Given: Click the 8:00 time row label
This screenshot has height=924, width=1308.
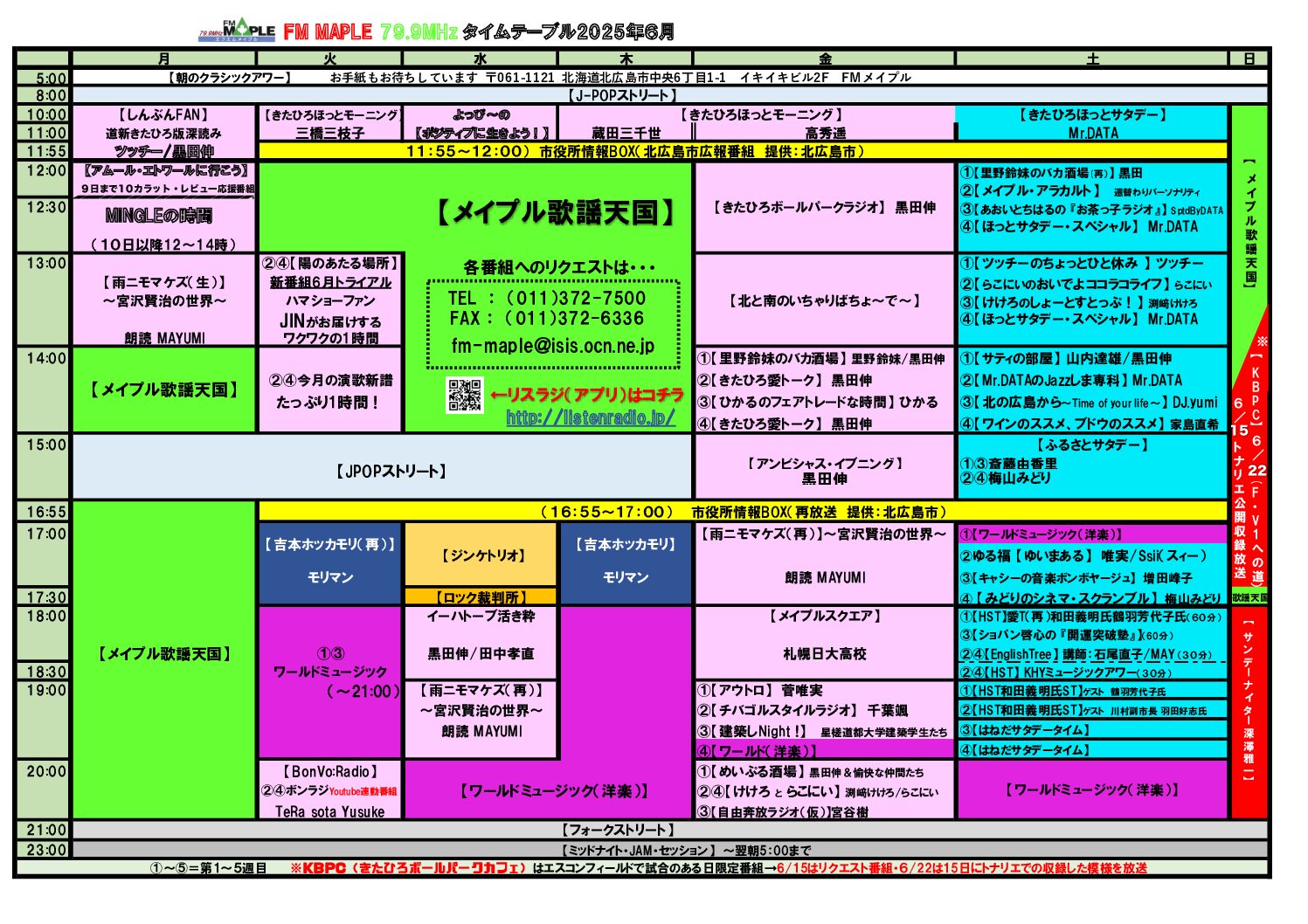Looking at the screenshot, I should pyautogui.click(x=43, y=95).
